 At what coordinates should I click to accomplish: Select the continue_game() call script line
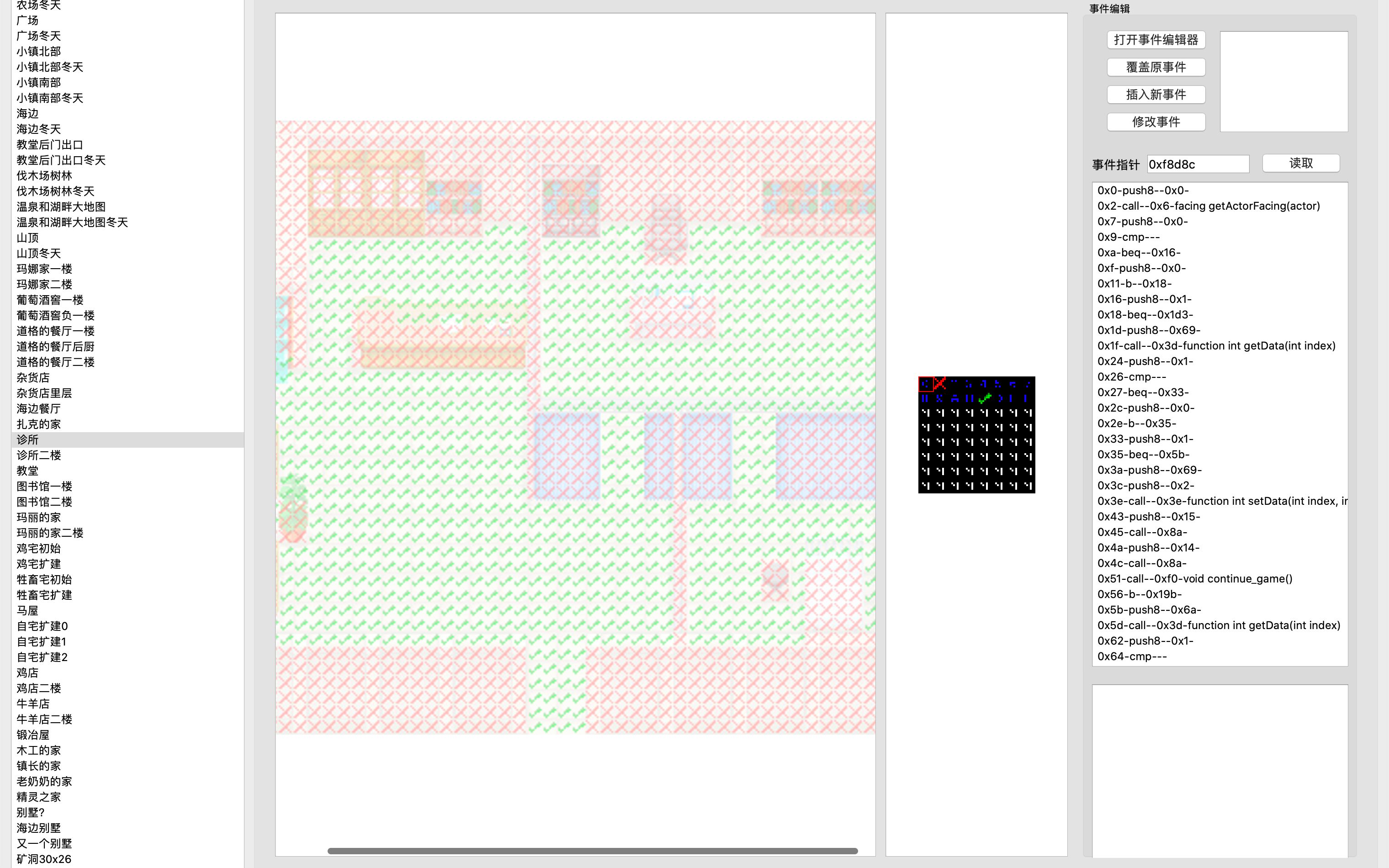1194,579
